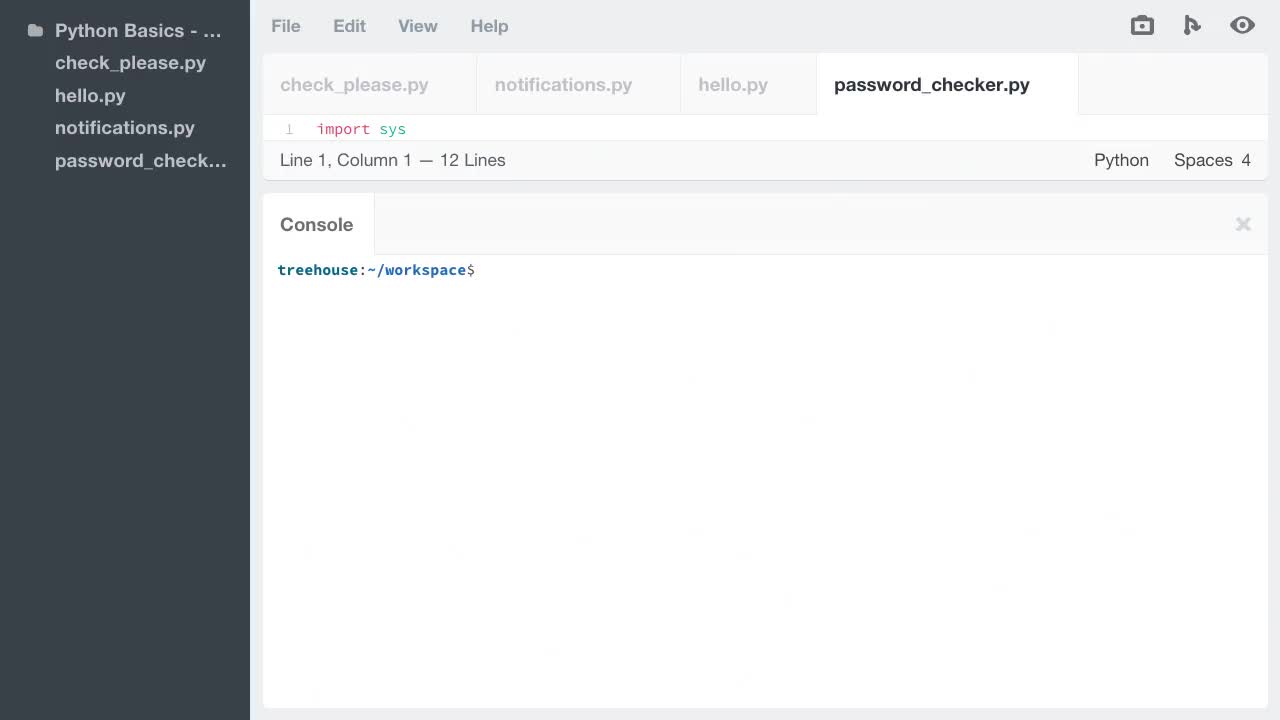Switch to the notifications.py tab

[563, 85]
